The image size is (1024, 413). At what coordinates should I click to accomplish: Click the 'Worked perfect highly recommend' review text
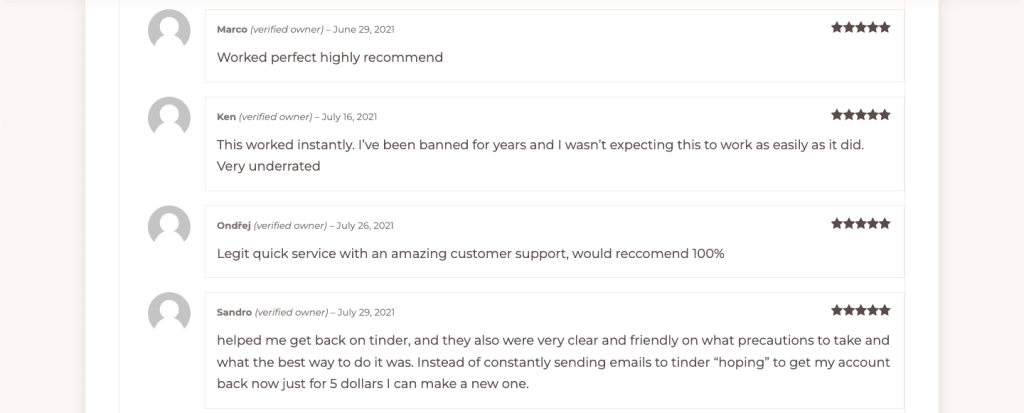(x=330, y=57)
